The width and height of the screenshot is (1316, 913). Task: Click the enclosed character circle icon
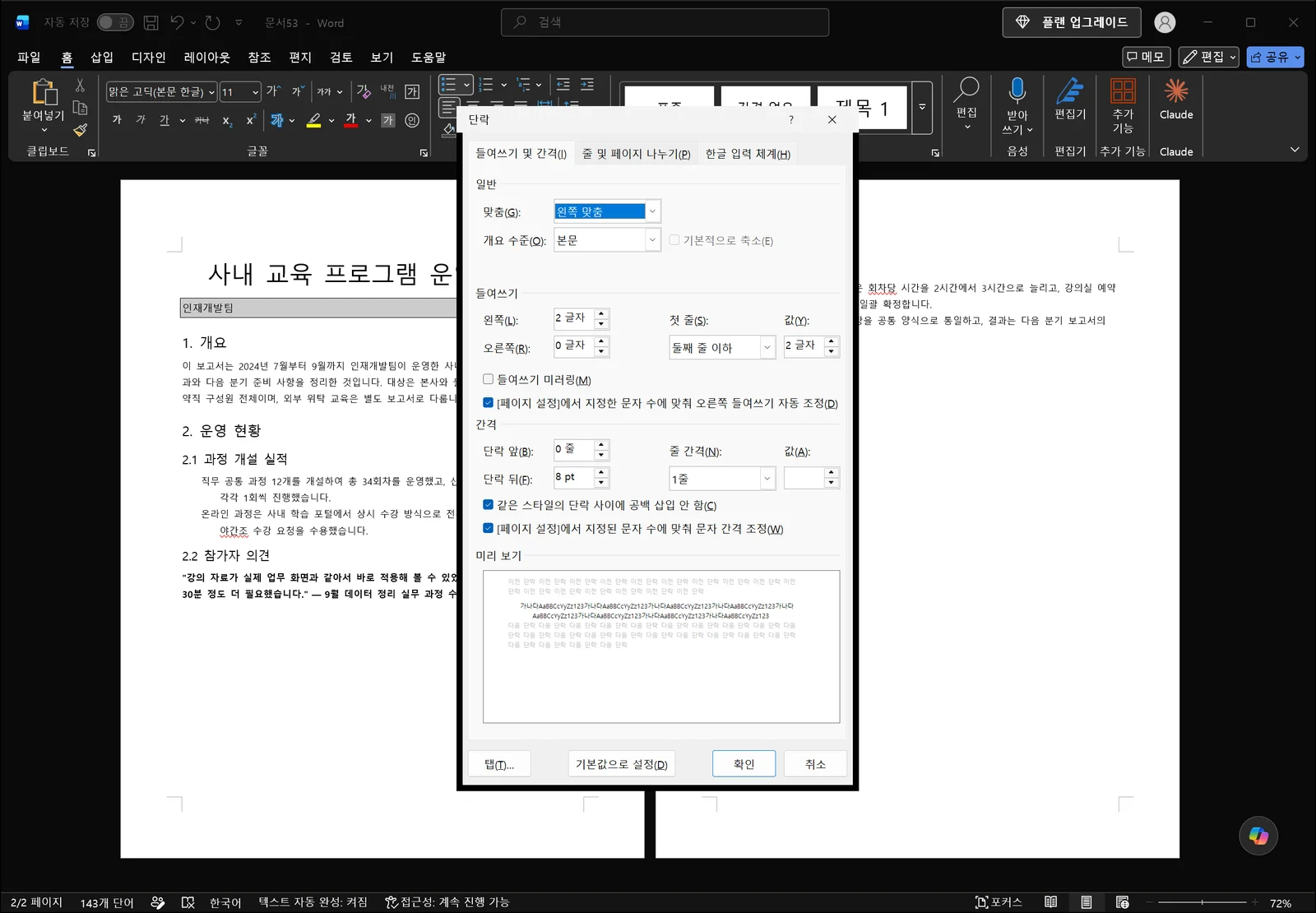point(412,120)
